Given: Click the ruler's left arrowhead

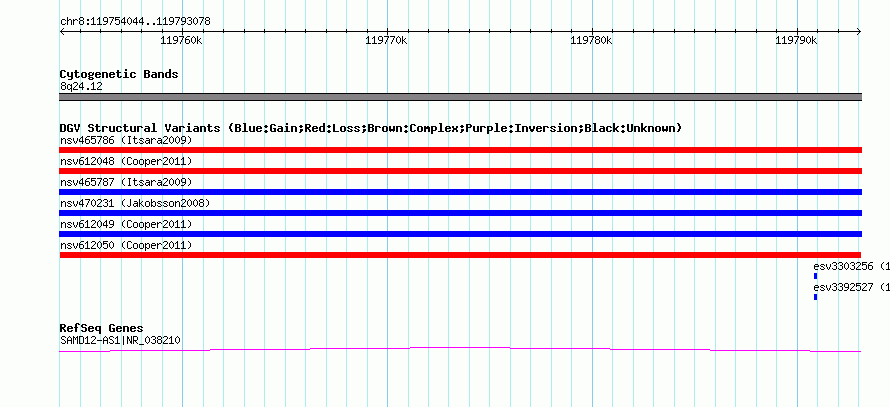Looking at the screenshot, I should coord(62,32).
